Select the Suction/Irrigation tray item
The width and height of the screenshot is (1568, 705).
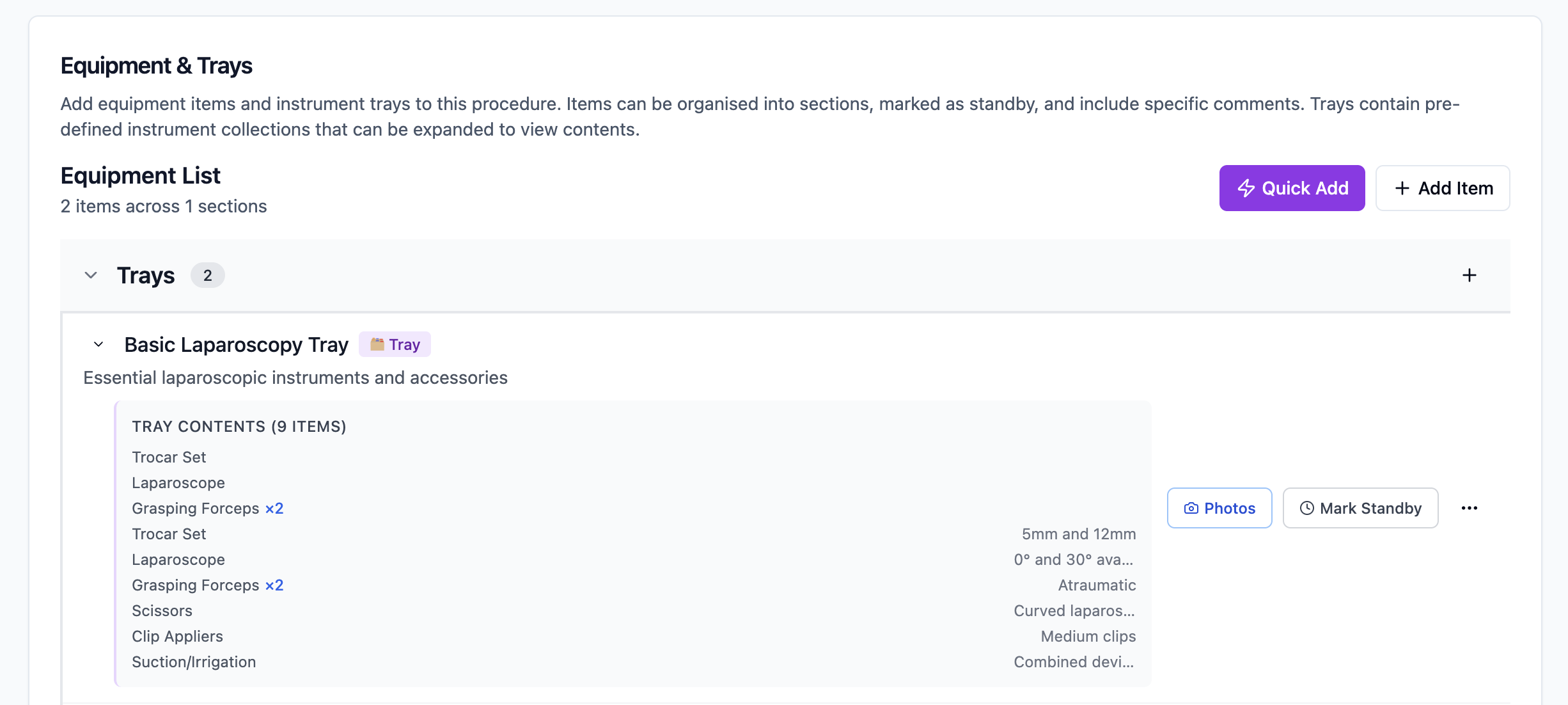point(194,662)
